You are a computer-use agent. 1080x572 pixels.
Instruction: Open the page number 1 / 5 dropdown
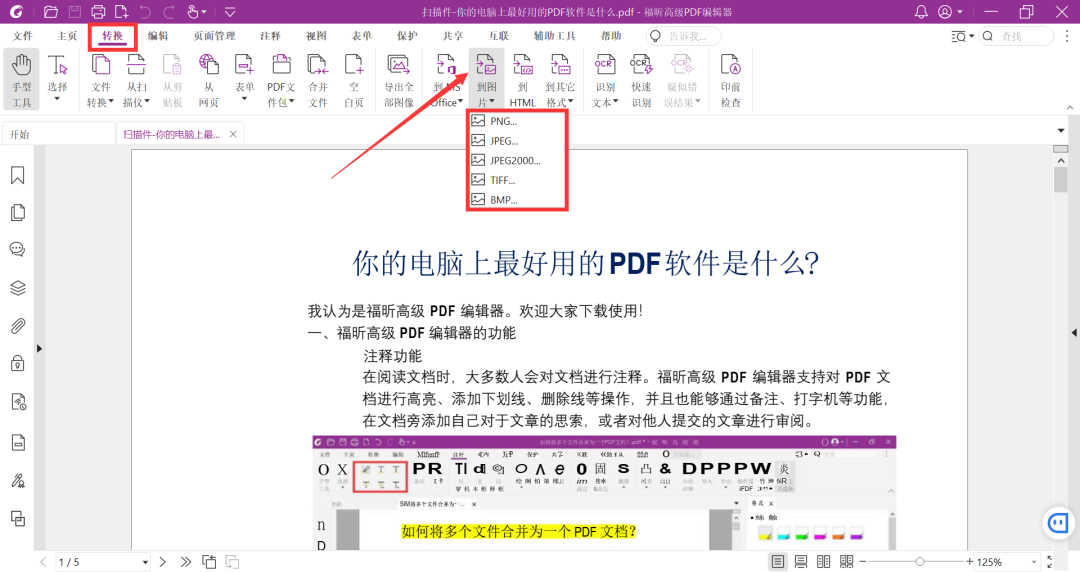tap(145, 562)
